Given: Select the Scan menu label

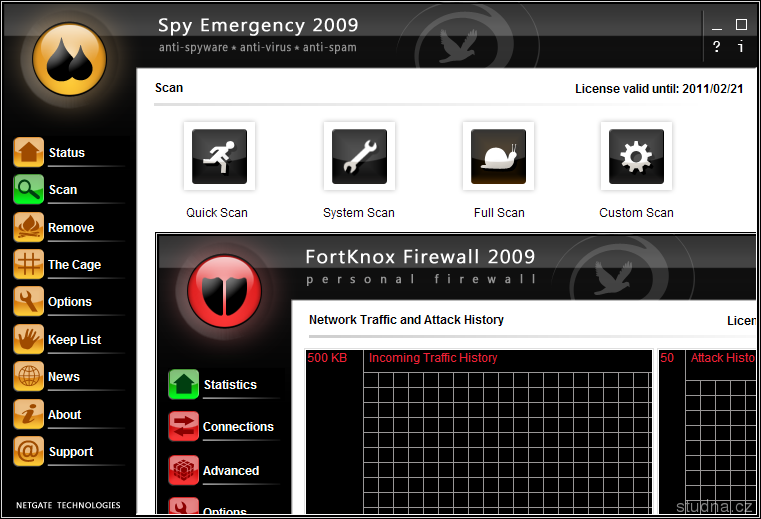Looking at the screenshot, I should (63, 190).
